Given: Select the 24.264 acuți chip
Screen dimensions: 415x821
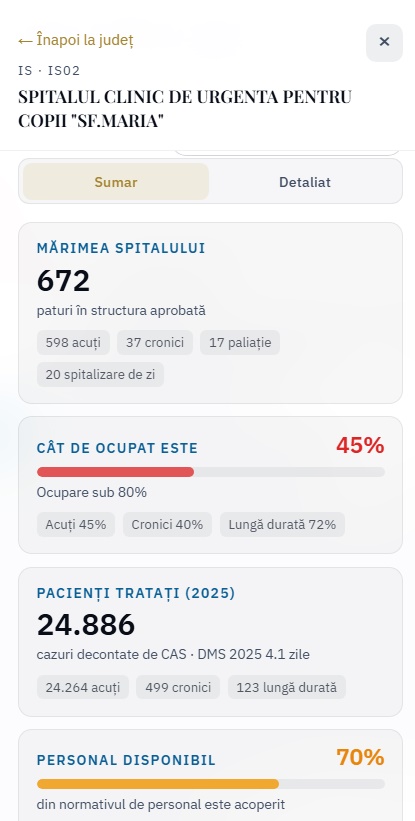Looking at the screenshot, I should (x=83, y=687).
